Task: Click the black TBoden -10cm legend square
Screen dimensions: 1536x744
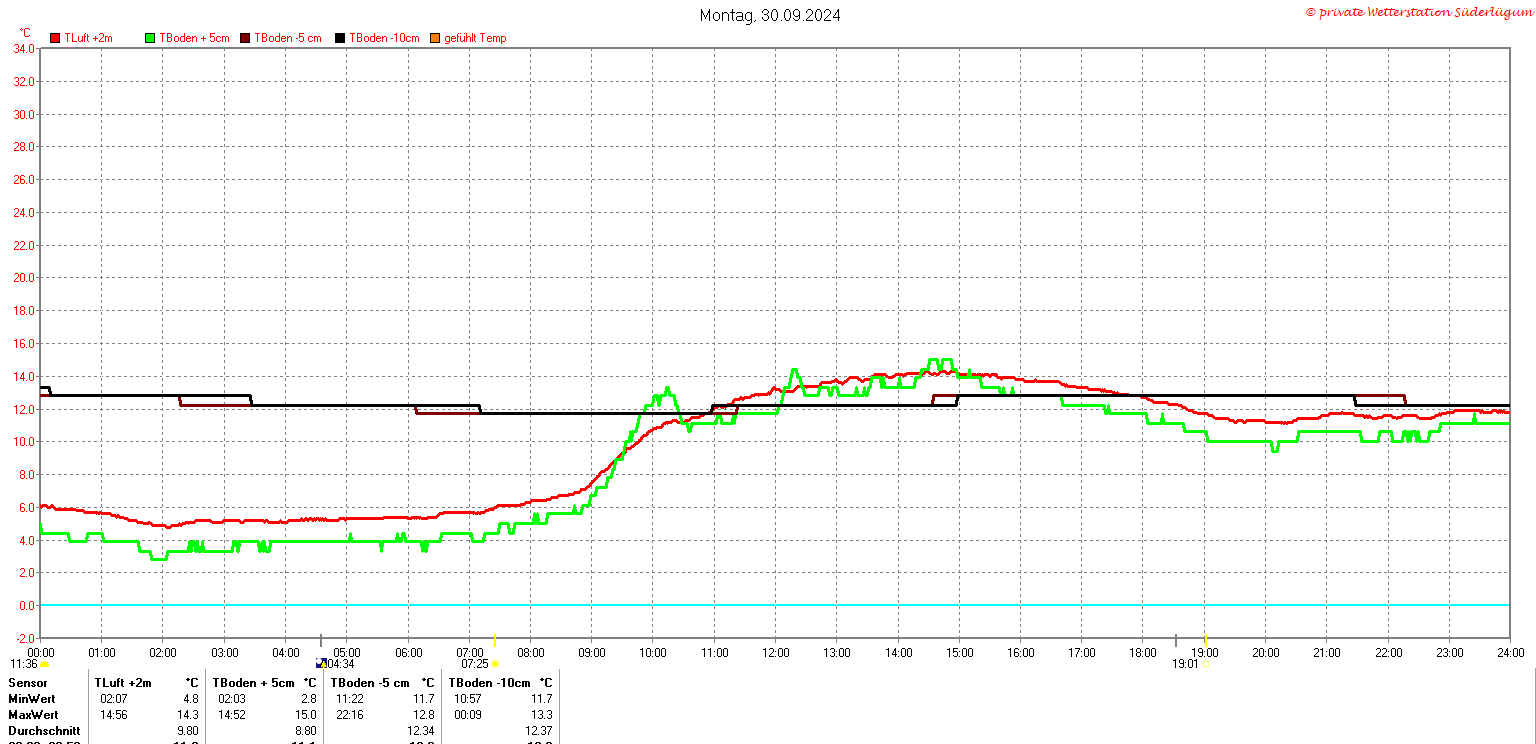Action: tap(340, 38)
